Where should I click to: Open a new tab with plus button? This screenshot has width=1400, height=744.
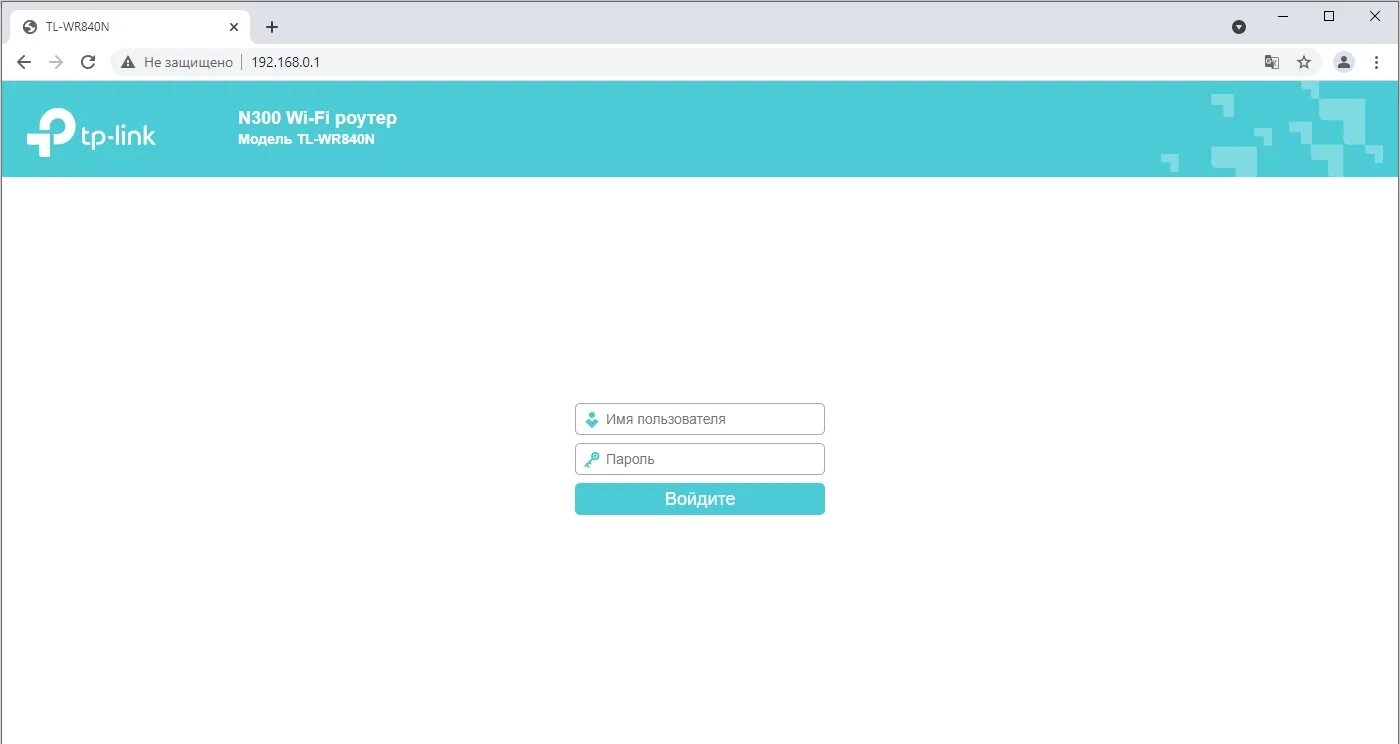tap(272, 27)
